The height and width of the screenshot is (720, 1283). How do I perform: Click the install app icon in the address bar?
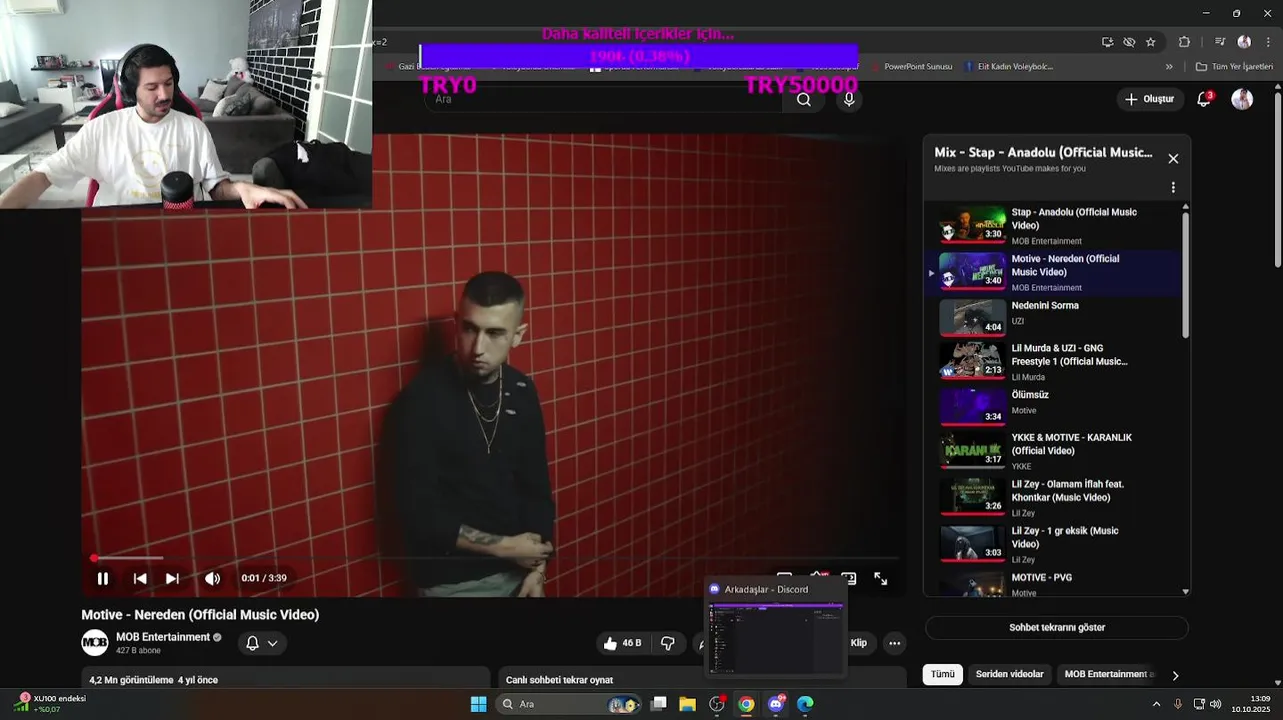pyautogui.click(x=1107, y=42)
